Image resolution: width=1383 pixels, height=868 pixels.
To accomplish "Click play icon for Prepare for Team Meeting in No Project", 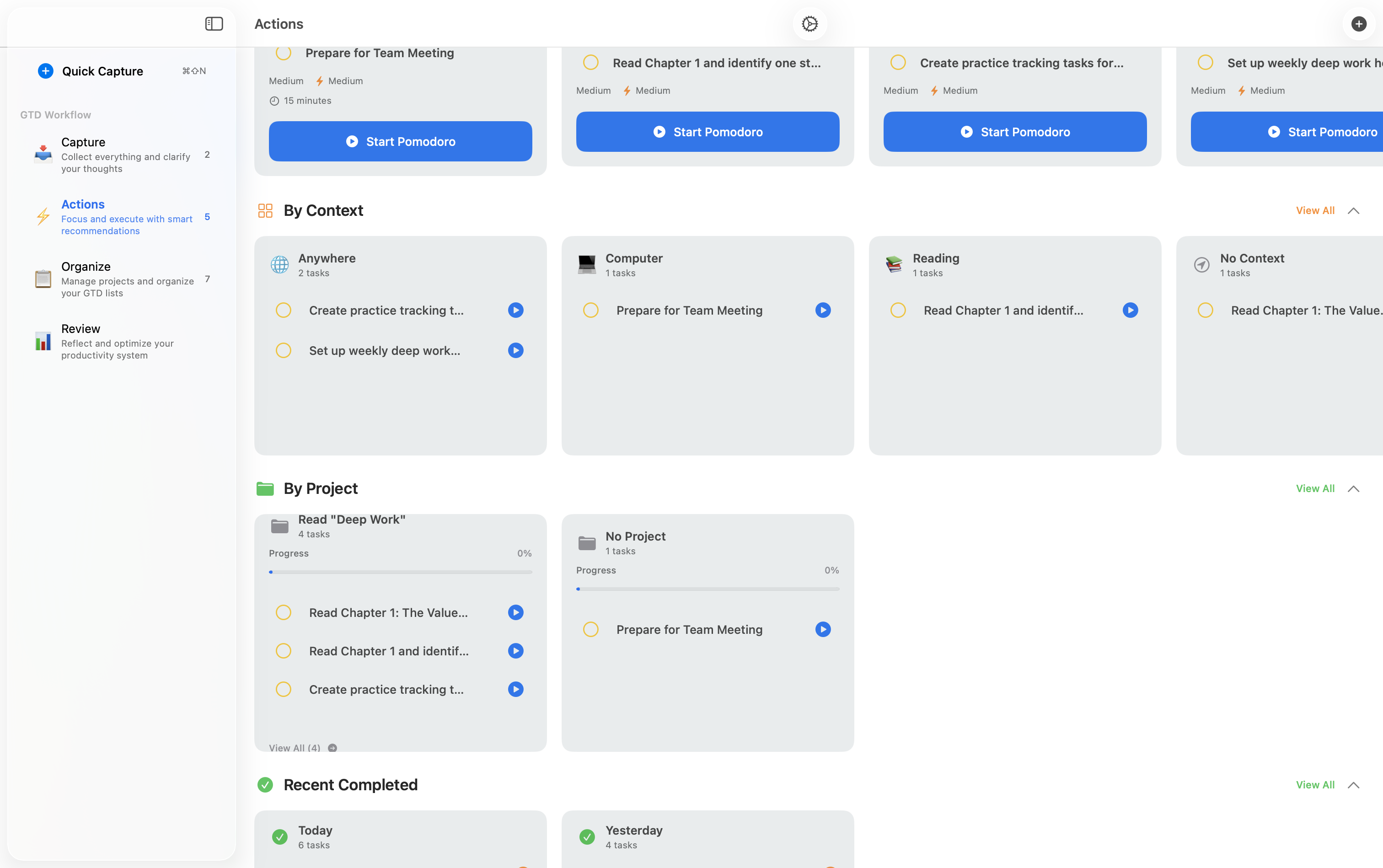I will [823, 629].
